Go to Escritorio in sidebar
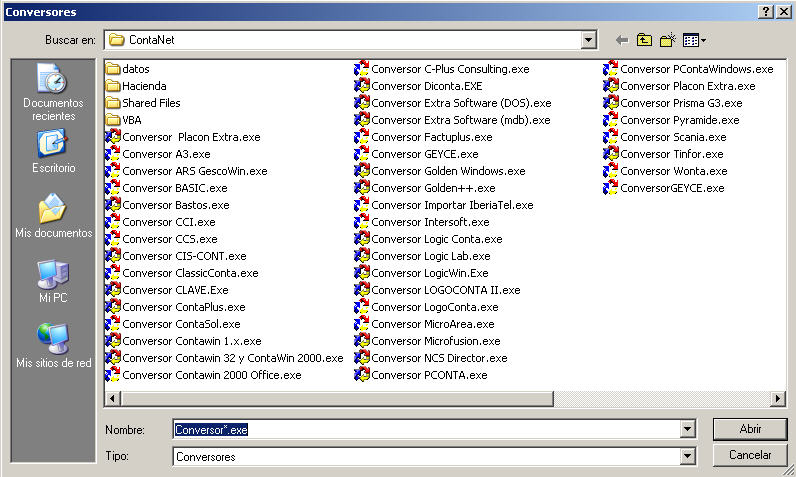This screenshot has height=477, width=796. pyautogui.click(x=53, y=151)
